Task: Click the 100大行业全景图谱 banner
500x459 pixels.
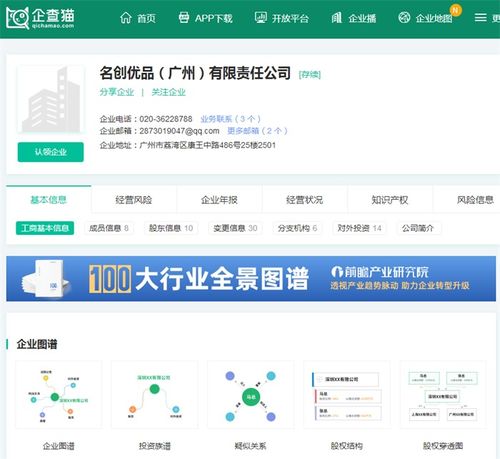Action: 251,279
